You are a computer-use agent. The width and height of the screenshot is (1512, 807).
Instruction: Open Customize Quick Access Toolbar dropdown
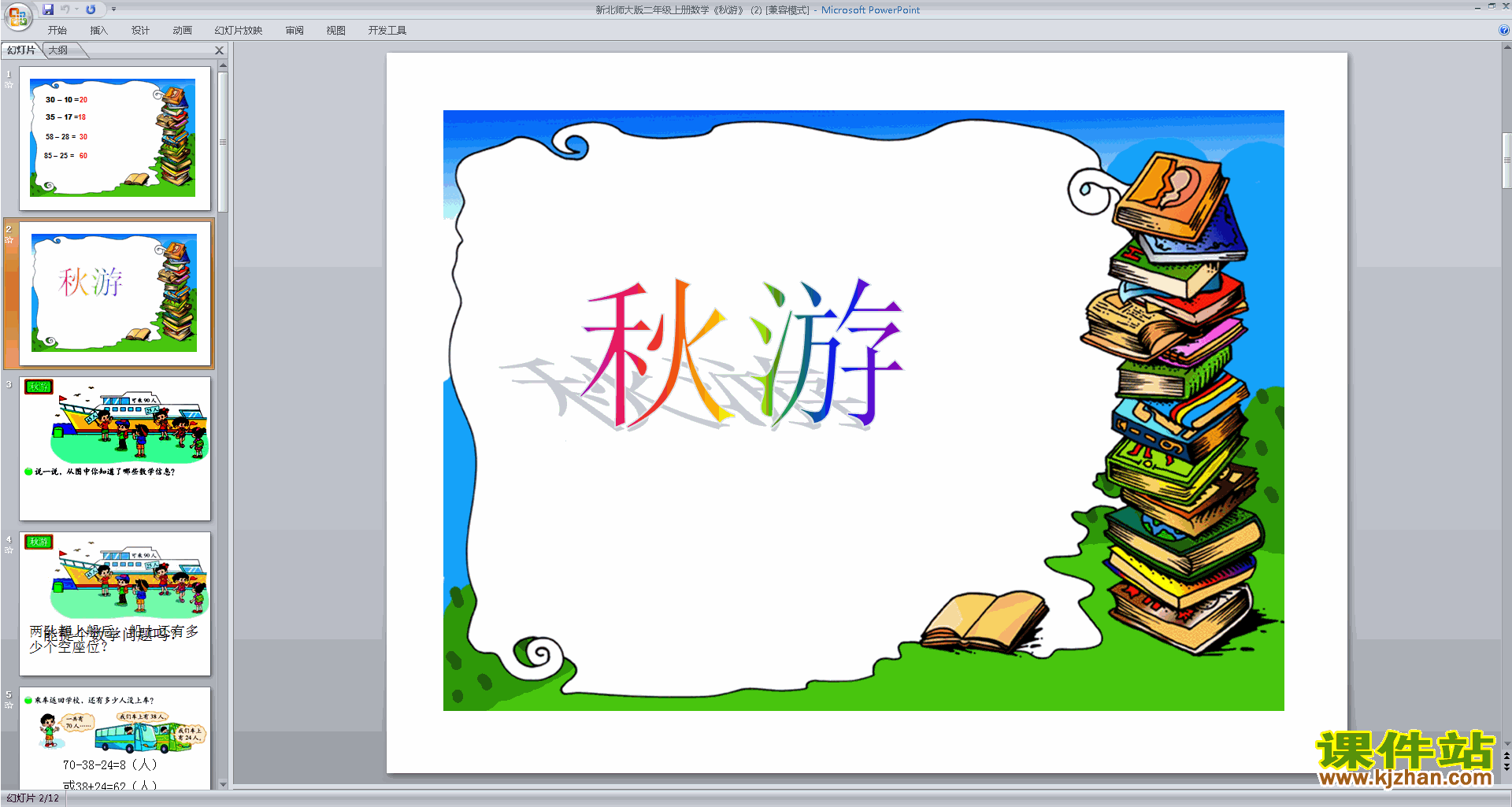coord(113,9)
